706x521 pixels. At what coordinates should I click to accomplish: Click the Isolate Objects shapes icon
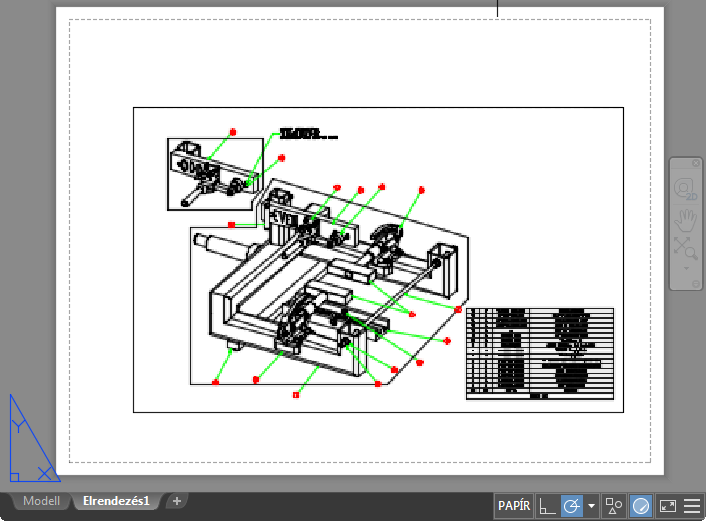click(613, 506)
